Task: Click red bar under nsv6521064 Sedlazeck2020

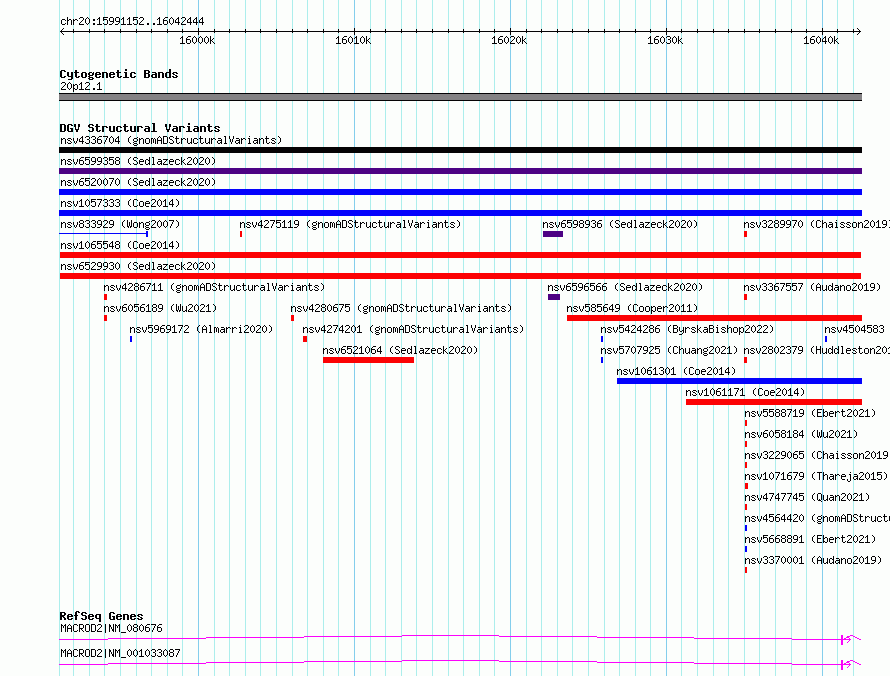Action: pyautogui.click(x=368, y=360)
